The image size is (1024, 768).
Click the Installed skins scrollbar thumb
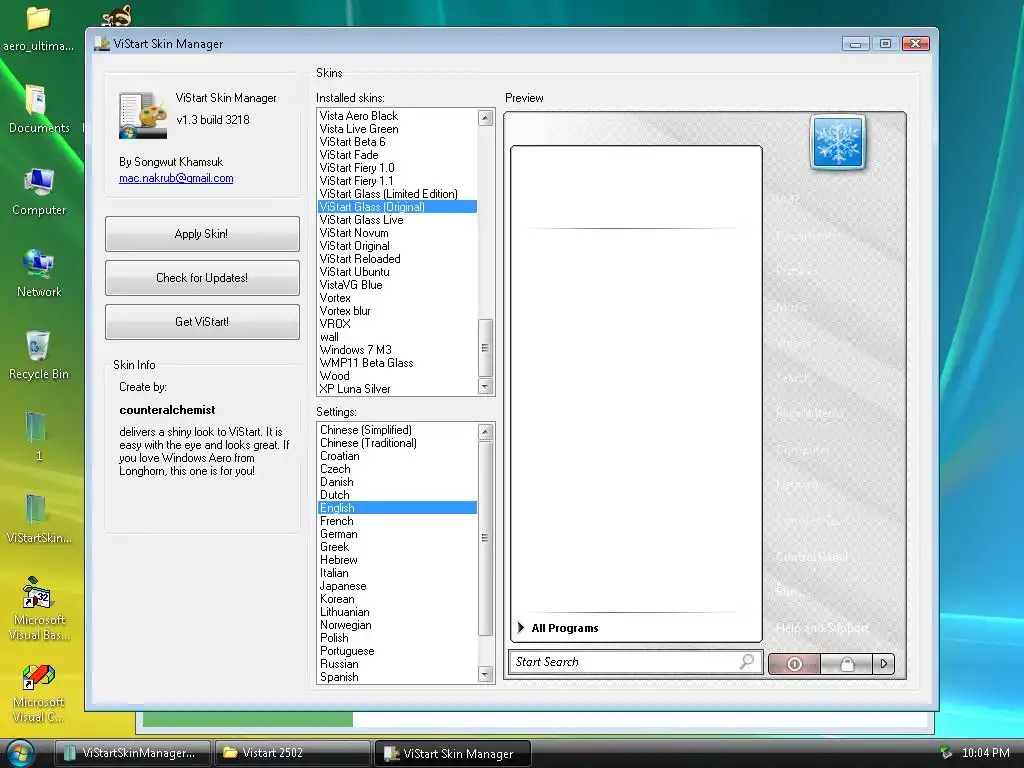[x=485, y=347]
